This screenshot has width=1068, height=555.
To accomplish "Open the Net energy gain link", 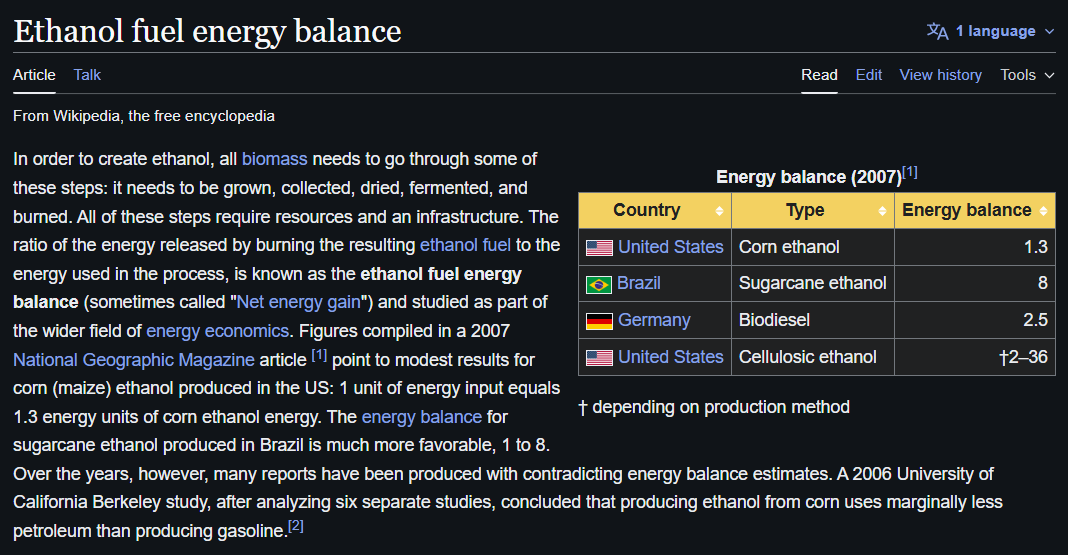I will [298, 302].
